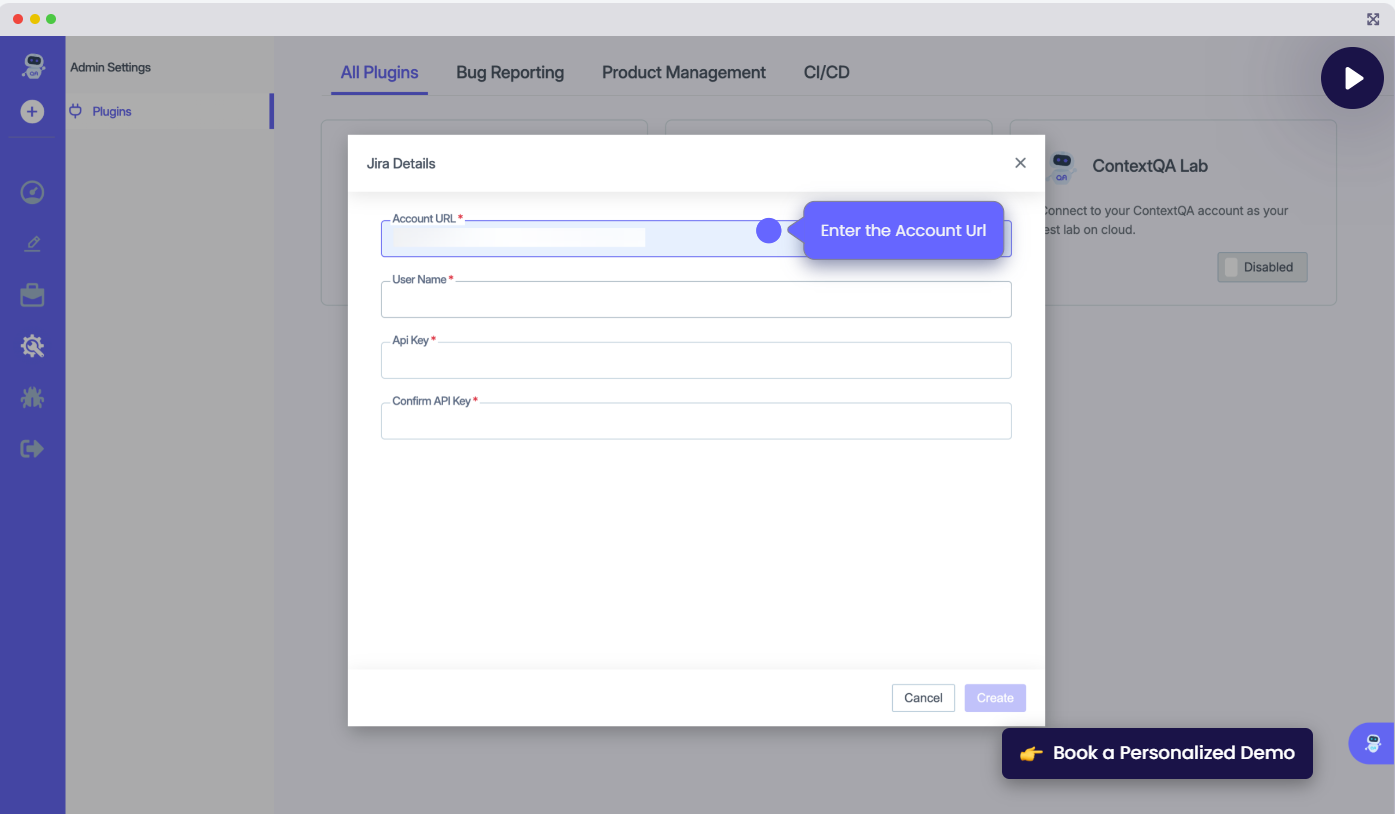This screenshot has height=814, width=1395.
Task: Click the ContextQA robot logo in sidebar
Action: (x=33, y=66)
